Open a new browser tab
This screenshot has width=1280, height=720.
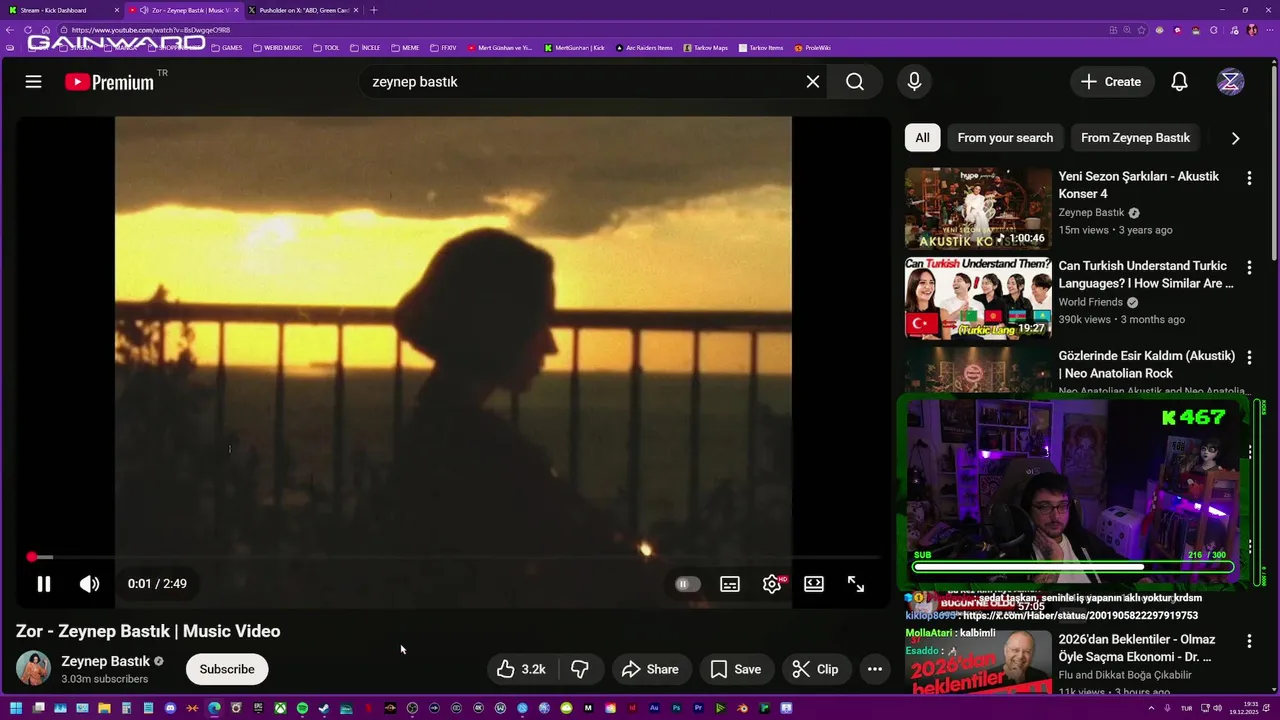(374, 10)
